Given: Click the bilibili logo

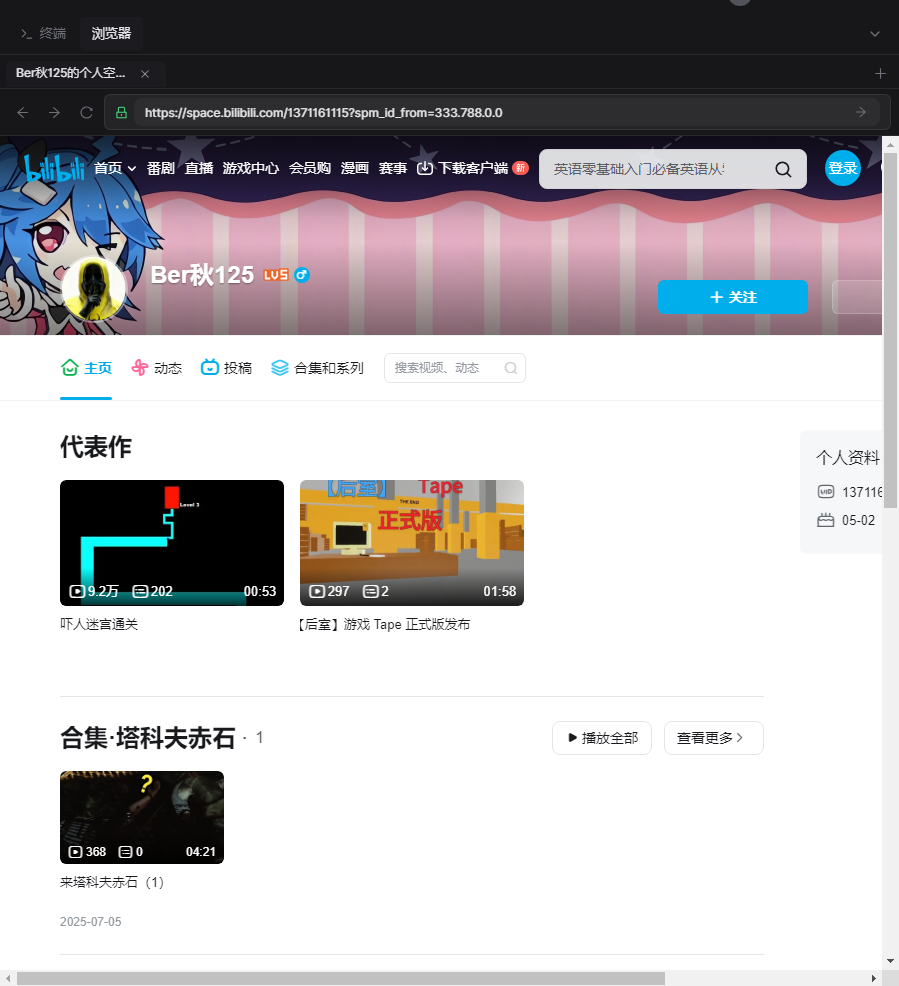Looking at the screenshot, I should point(54,167).
